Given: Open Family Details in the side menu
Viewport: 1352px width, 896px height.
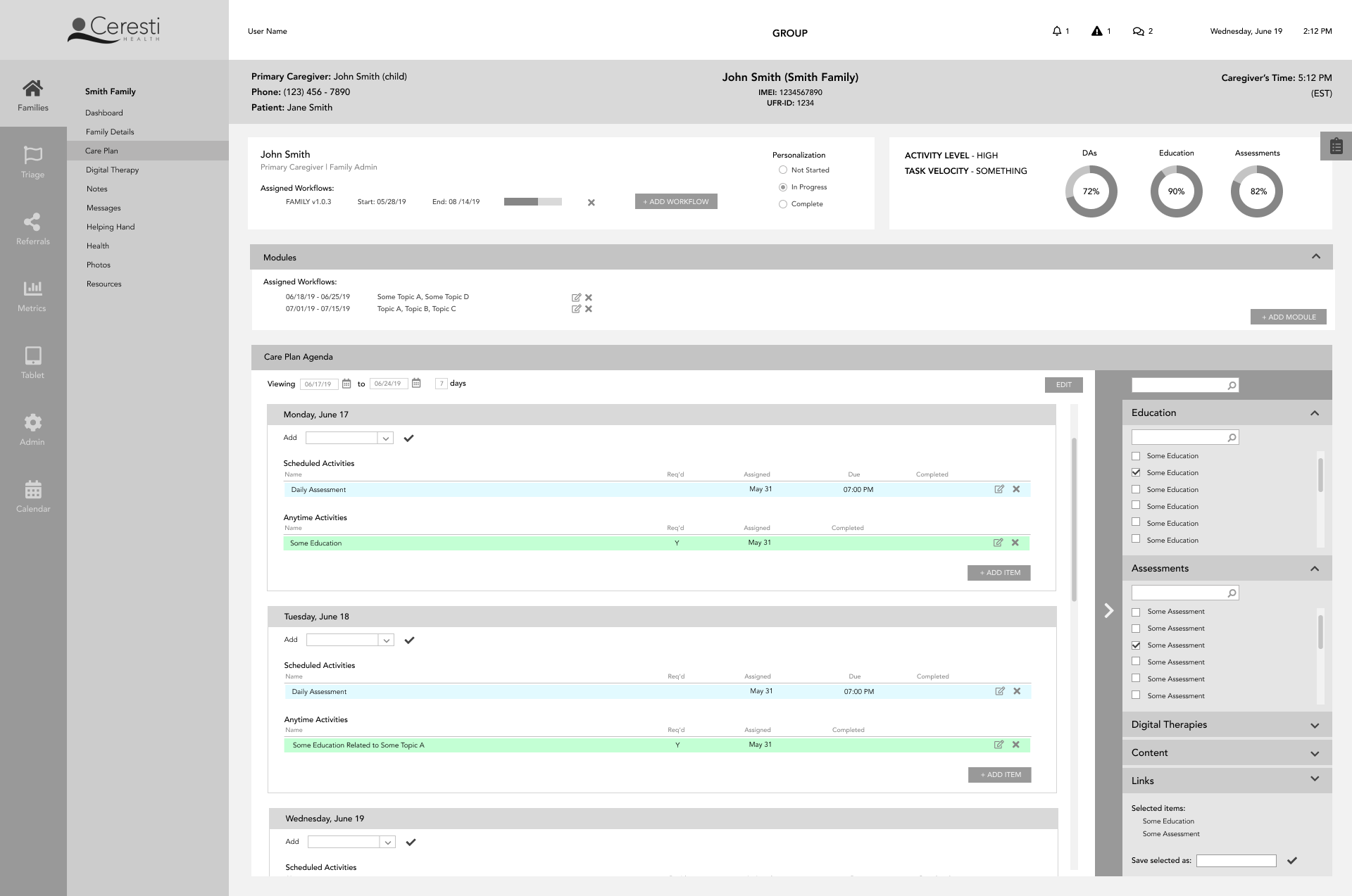Looking at the screenshot, I should click(110, 132).
